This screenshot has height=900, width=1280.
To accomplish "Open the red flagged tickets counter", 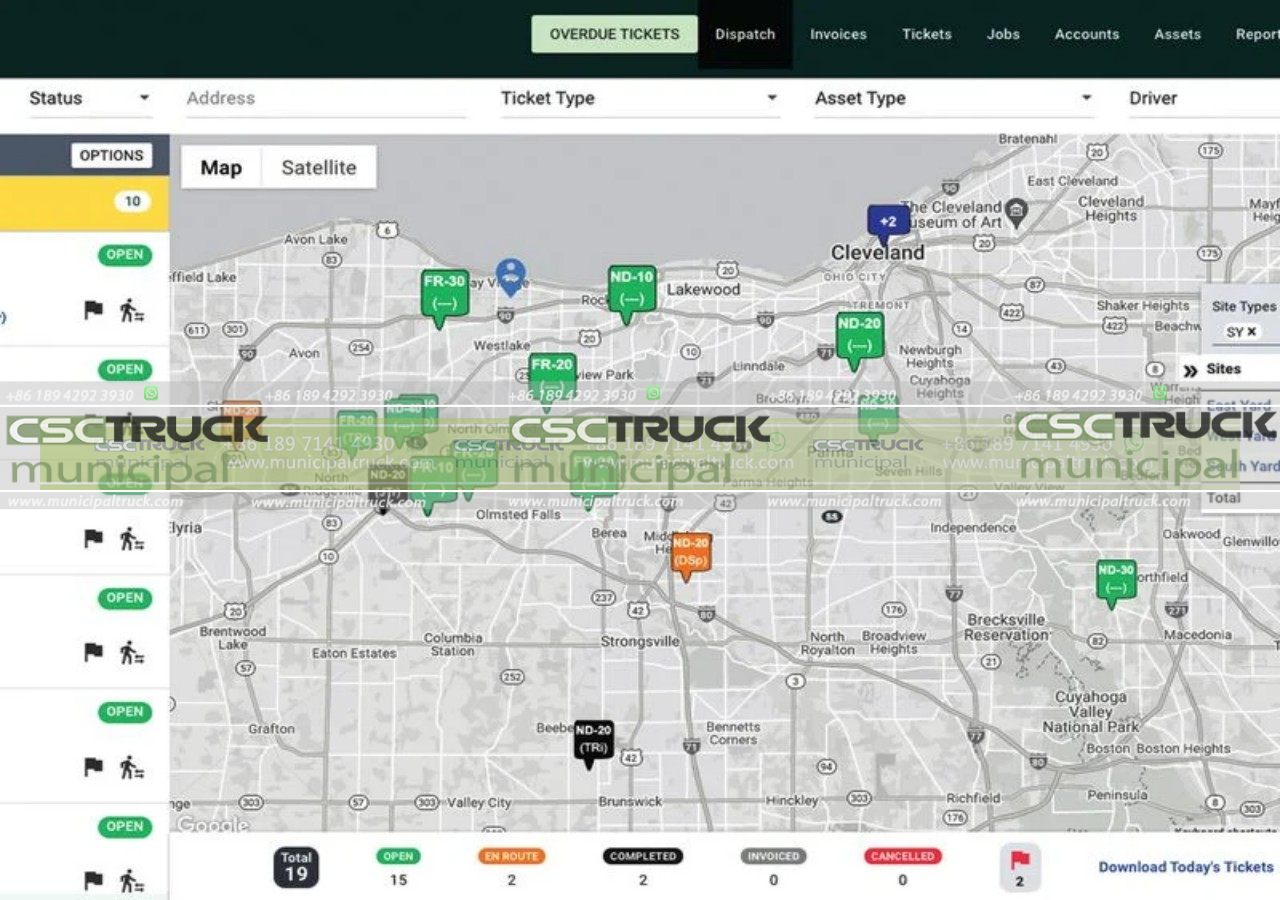I will (1018, 866).
